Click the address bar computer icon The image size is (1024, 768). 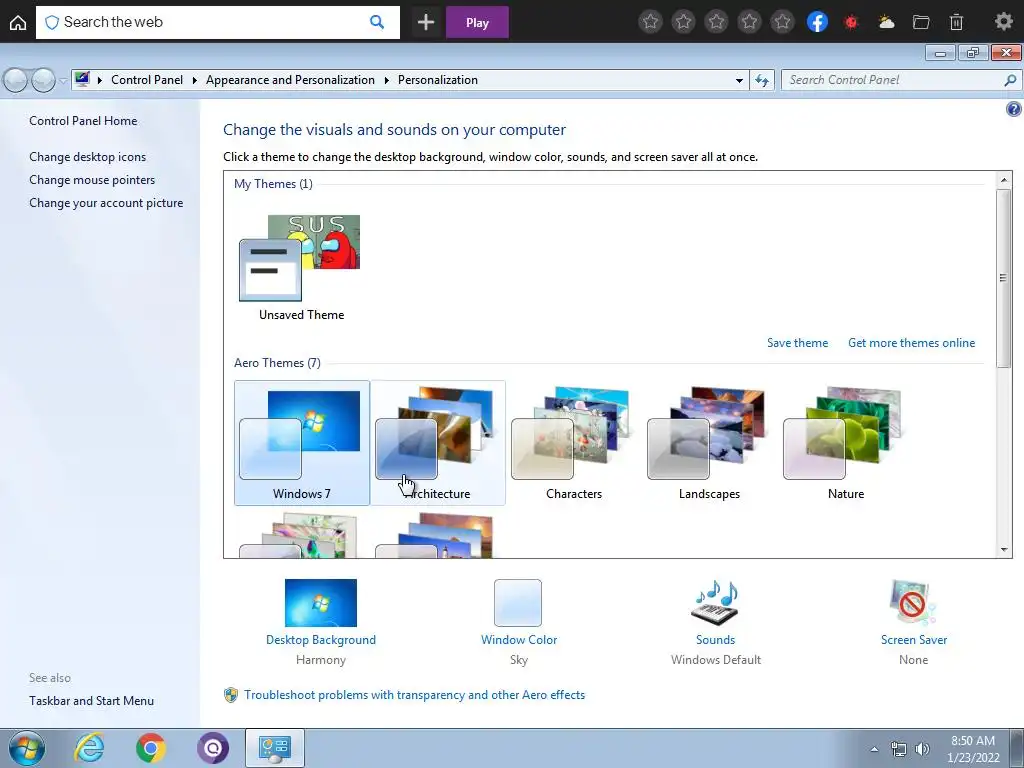click(82, 80)
